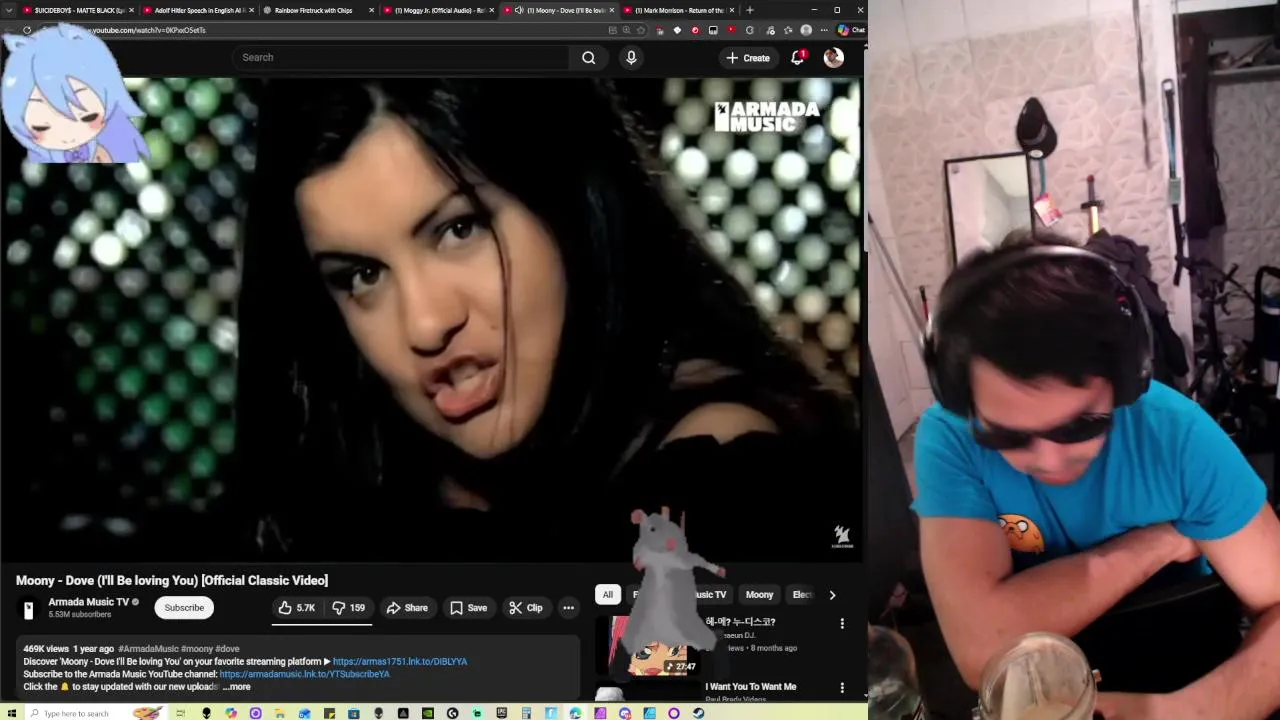Screen dimensions: 1280x720
Task: Open the Copilot Chat button
Action: point(851,30)
